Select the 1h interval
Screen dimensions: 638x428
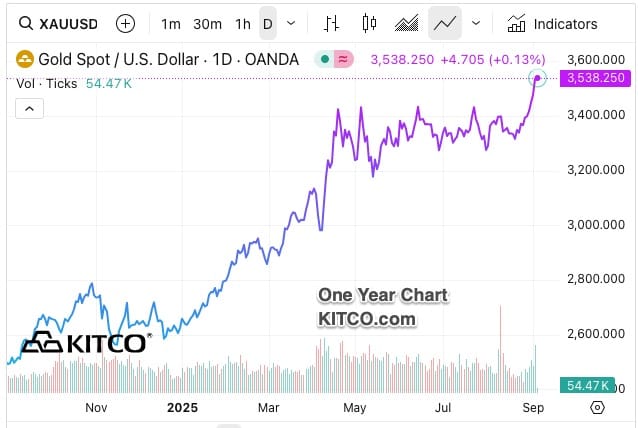coord(243,23)
